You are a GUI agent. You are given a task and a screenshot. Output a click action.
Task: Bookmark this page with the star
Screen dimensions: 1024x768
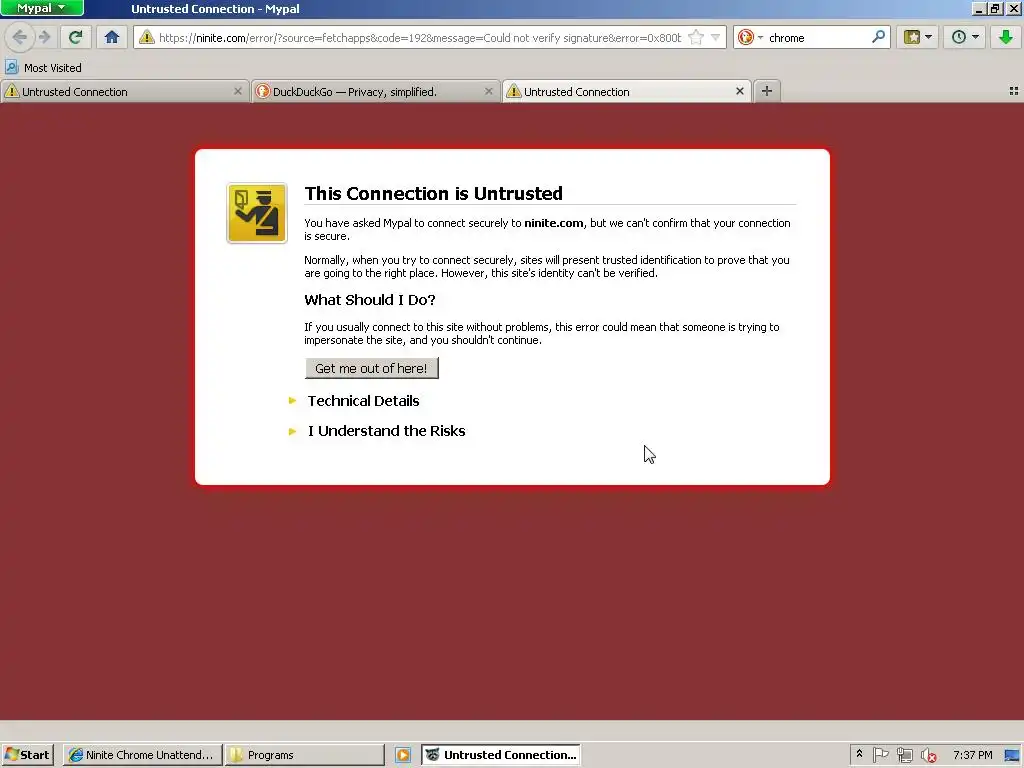pyautogui.click(x=696, y=37)
